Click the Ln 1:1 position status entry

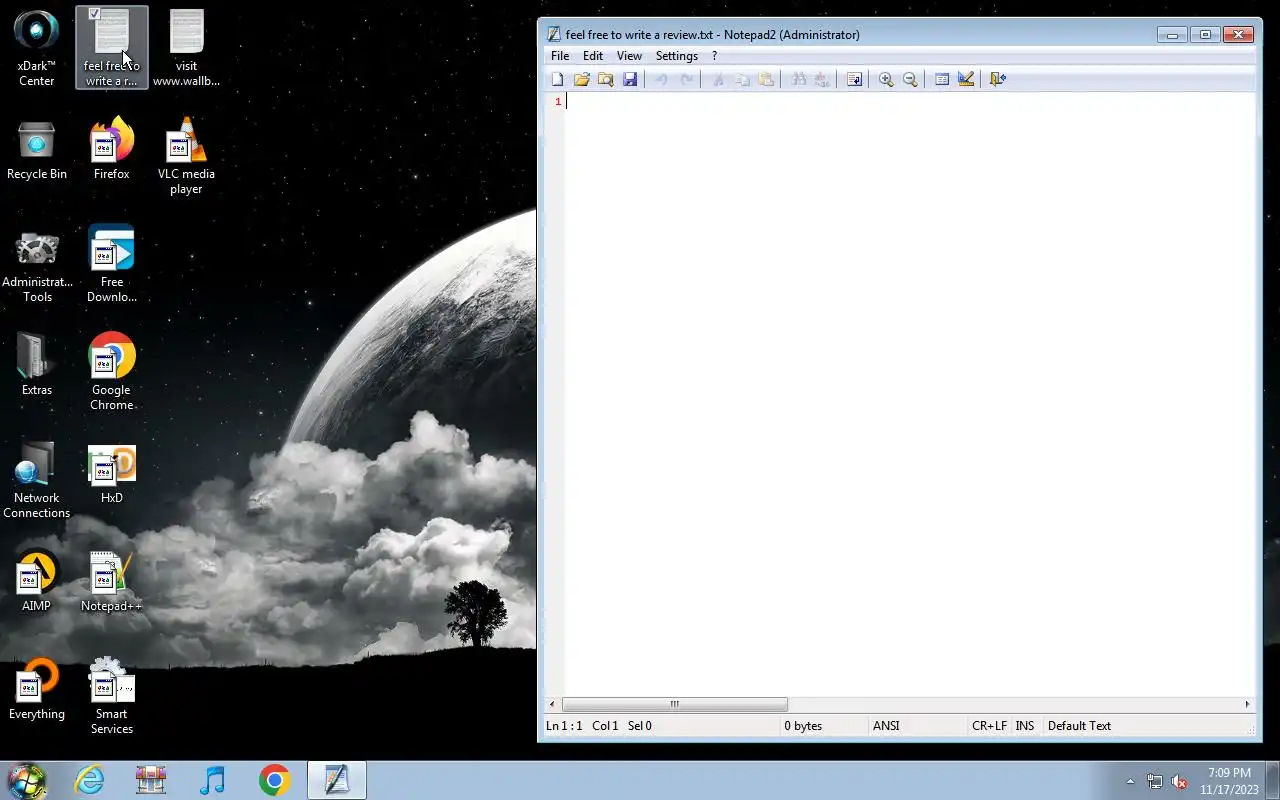564,726
